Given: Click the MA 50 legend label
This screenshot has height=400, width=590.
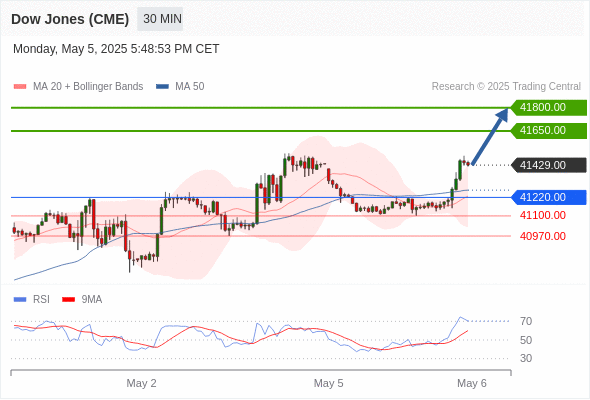Looking at the screenshot, I should point(190,87).
